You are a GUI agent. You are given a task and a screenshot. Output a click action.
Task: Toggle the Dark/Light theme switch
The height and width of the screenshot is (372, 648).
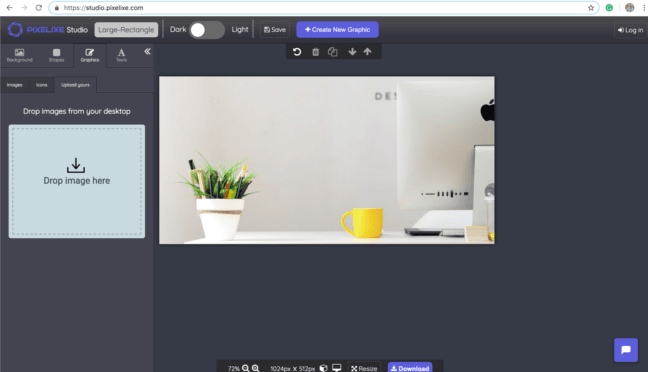pyautogui.click(x=207, y=30)
